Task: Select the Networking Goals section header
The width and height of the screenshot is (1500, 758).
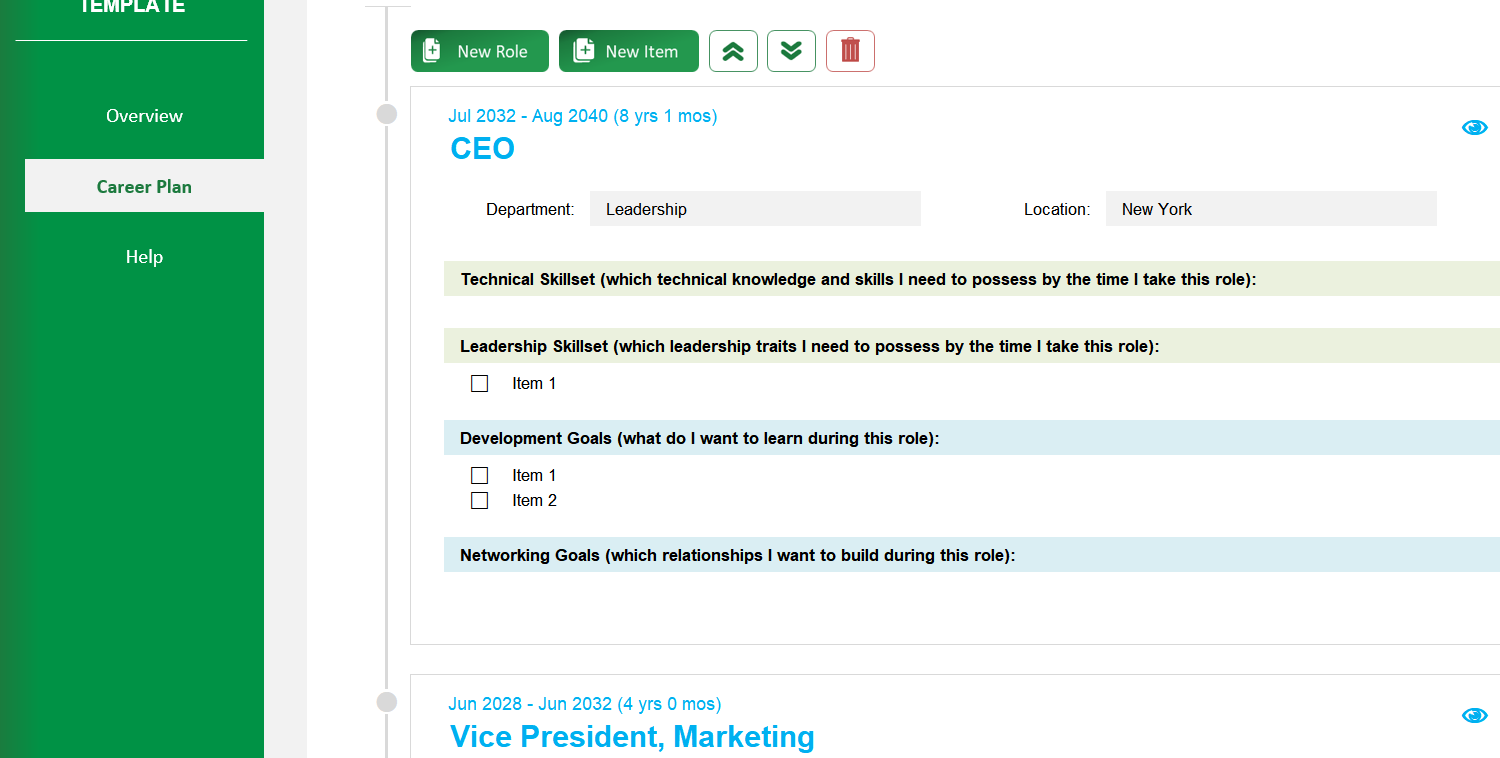Action: coord(737,555)
